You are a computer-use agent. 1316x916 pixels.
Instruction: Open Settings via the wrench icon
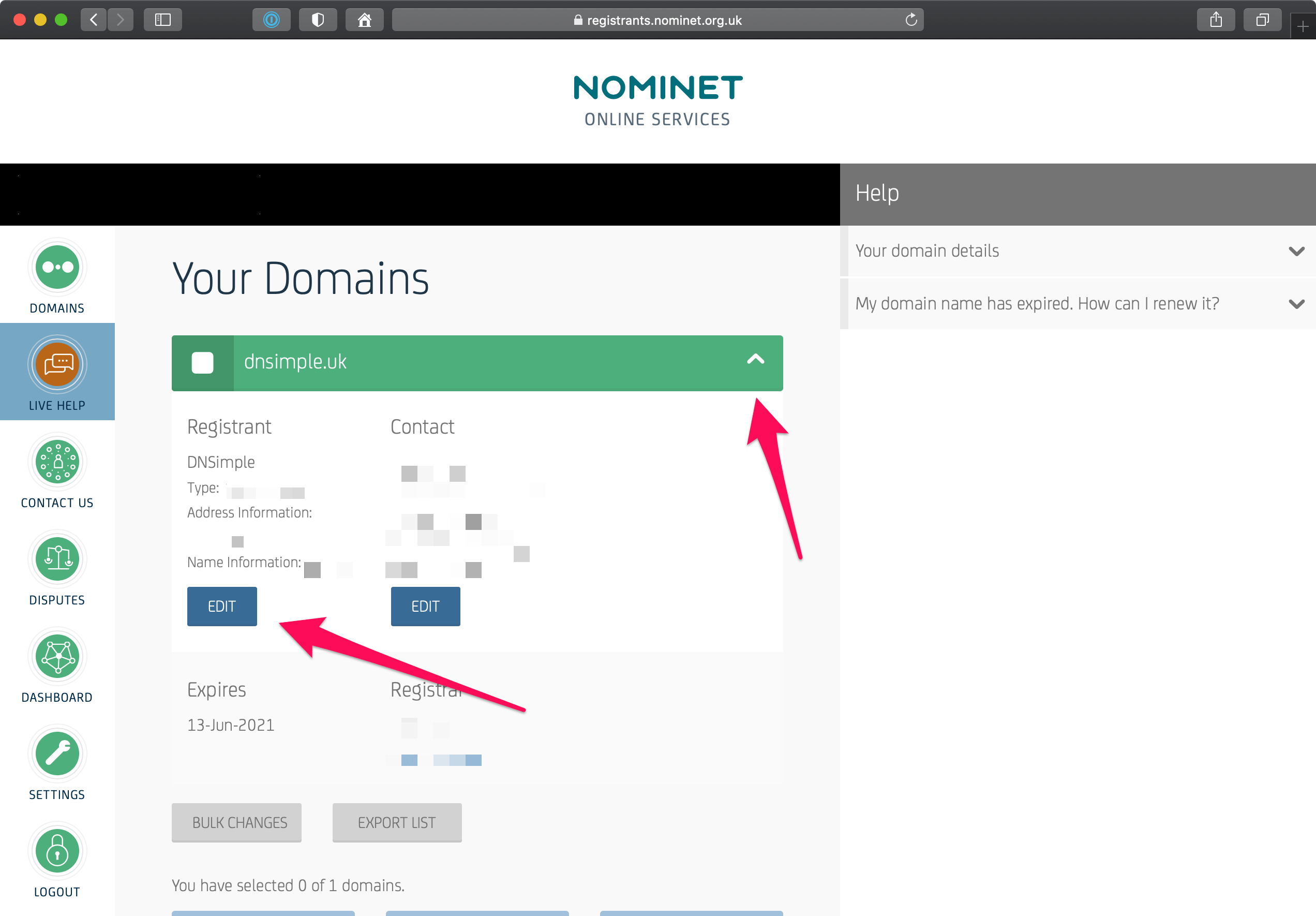(x=57, y=753)
